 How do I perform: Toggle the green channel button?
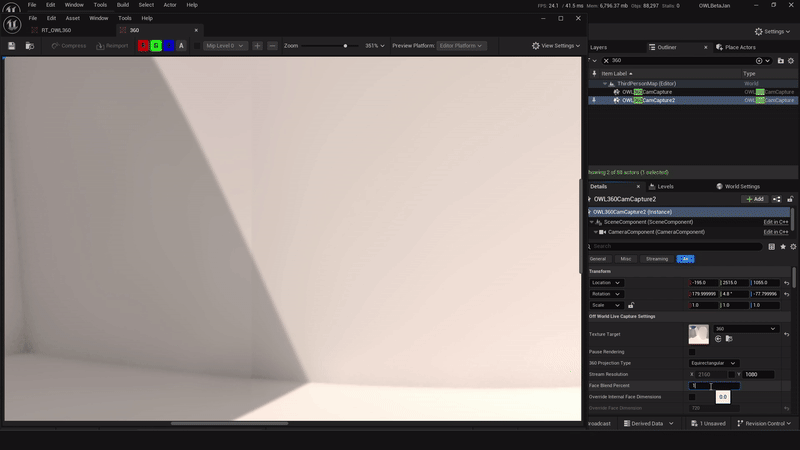point(156,46)
